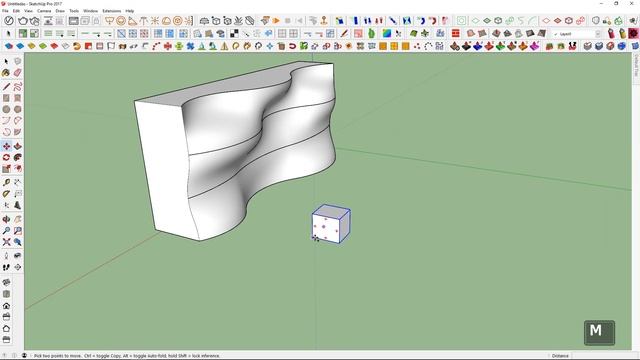Image resolution: width=640 pixels, height=360 pixels.
Task: Choose the Polygon tool
Action: pyautogui.click(x=18, y=109)
